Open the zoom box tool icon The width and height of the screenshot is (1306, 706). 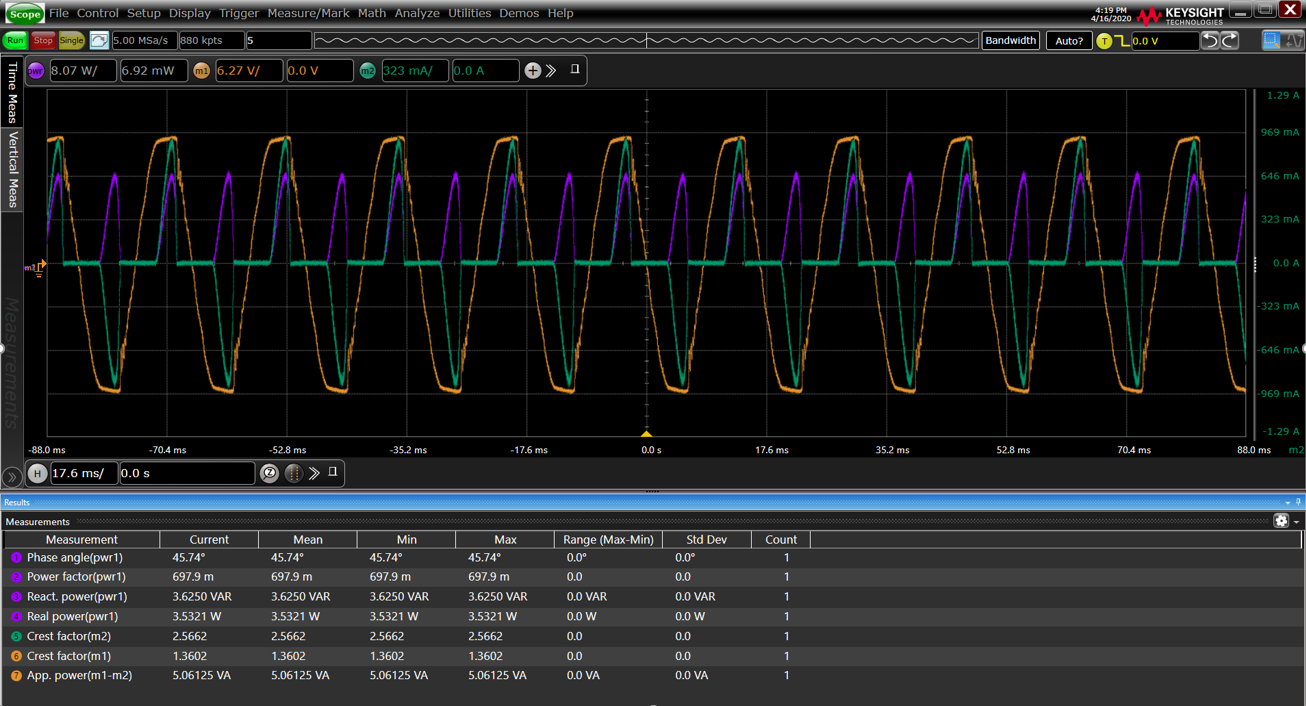click(x=1271, y=40)
